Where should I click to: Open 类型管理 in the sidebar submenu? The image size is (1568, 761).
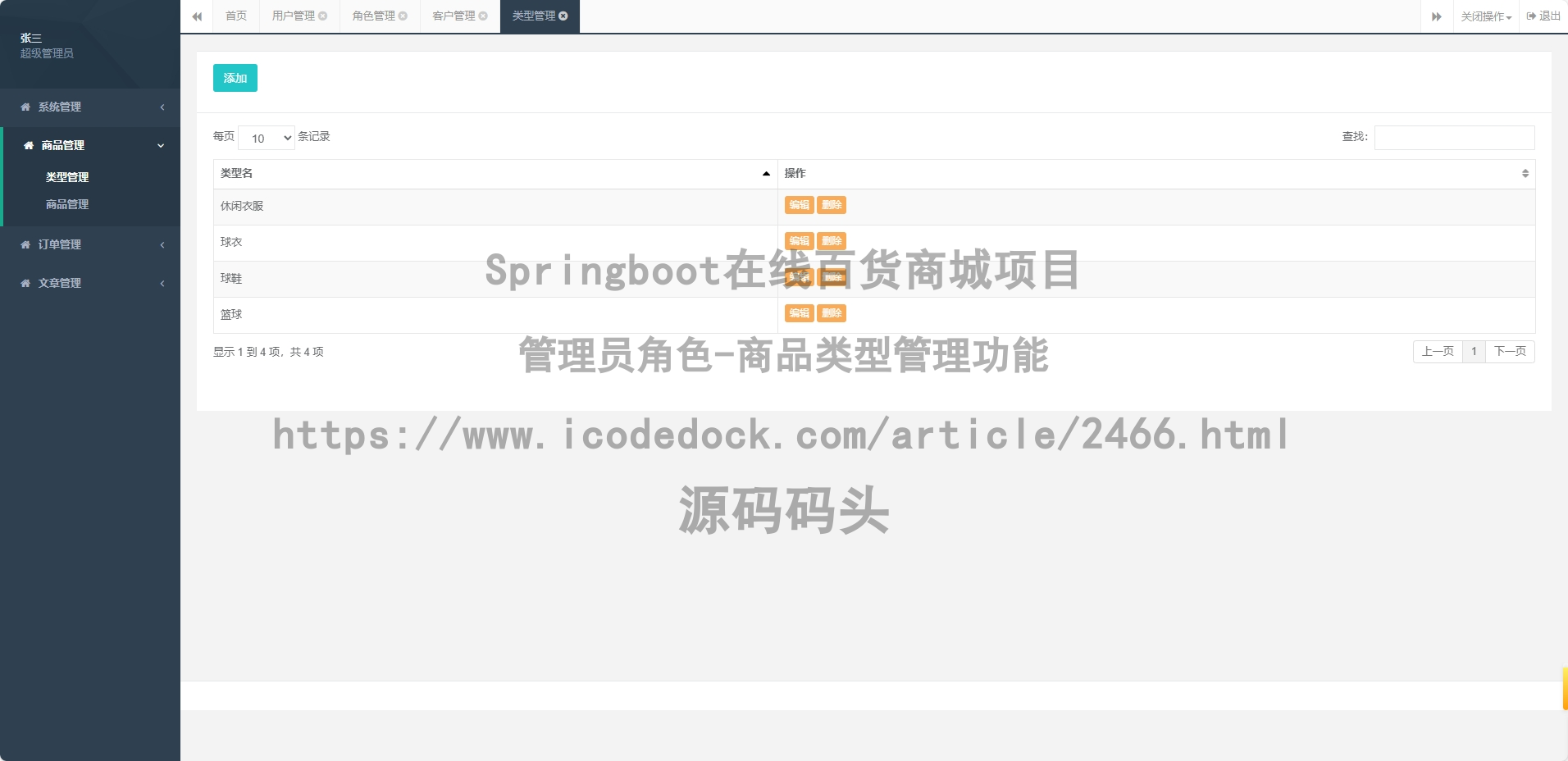[x=67, y=177]
